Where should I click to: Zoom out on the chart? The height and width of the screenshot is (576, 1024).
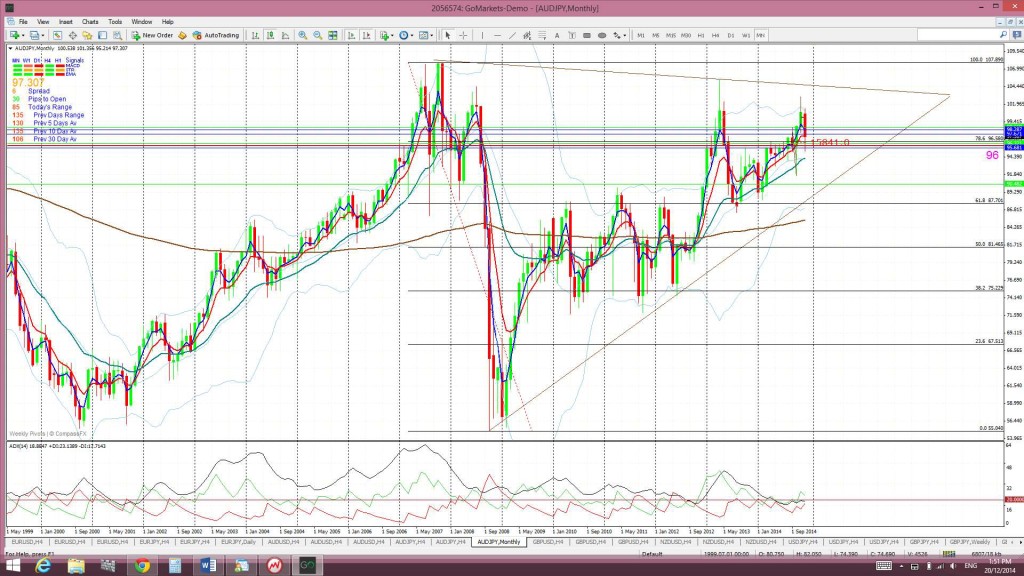coord(317,35)
